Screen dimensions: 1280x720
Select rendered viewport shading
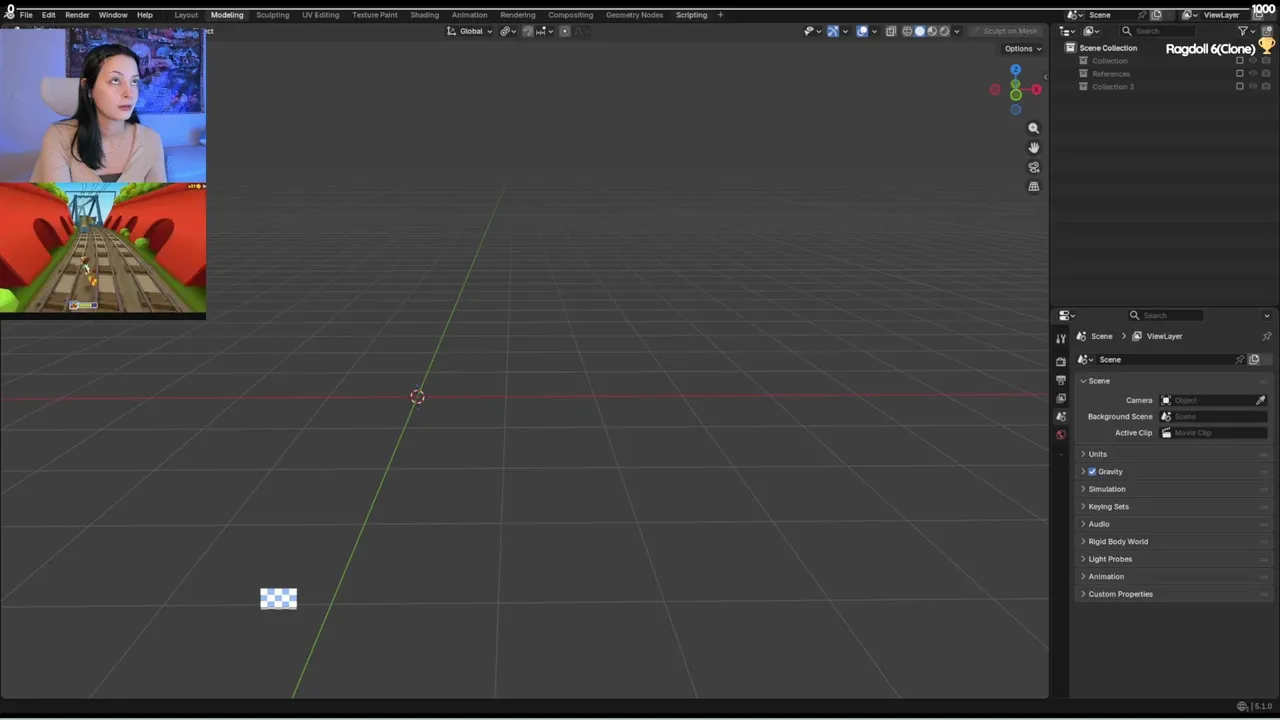[x=944, y=31]
